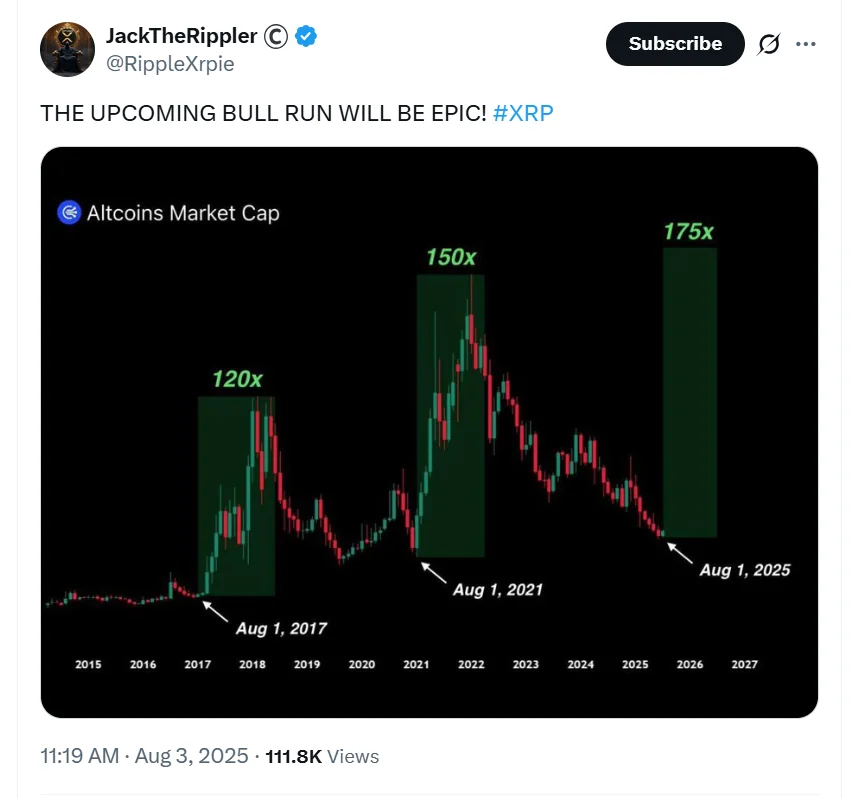Image resolution: width=863 pixels, height=798 pixels.
Task: Open the more options menu
Action: coord(807,44)
